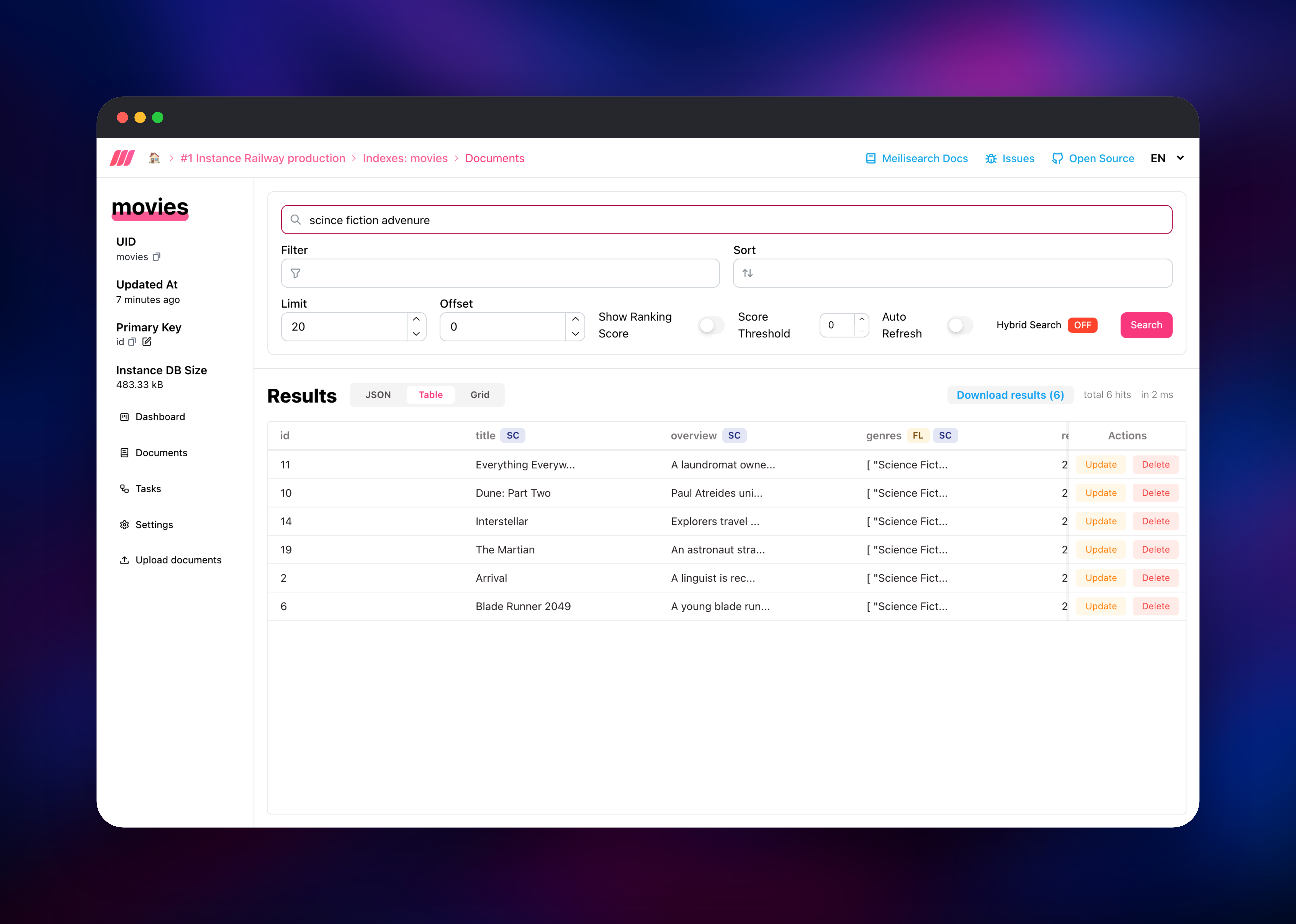Click the Meilisearch logo icon
This screenshot has width=1296, height=924.
122,158
